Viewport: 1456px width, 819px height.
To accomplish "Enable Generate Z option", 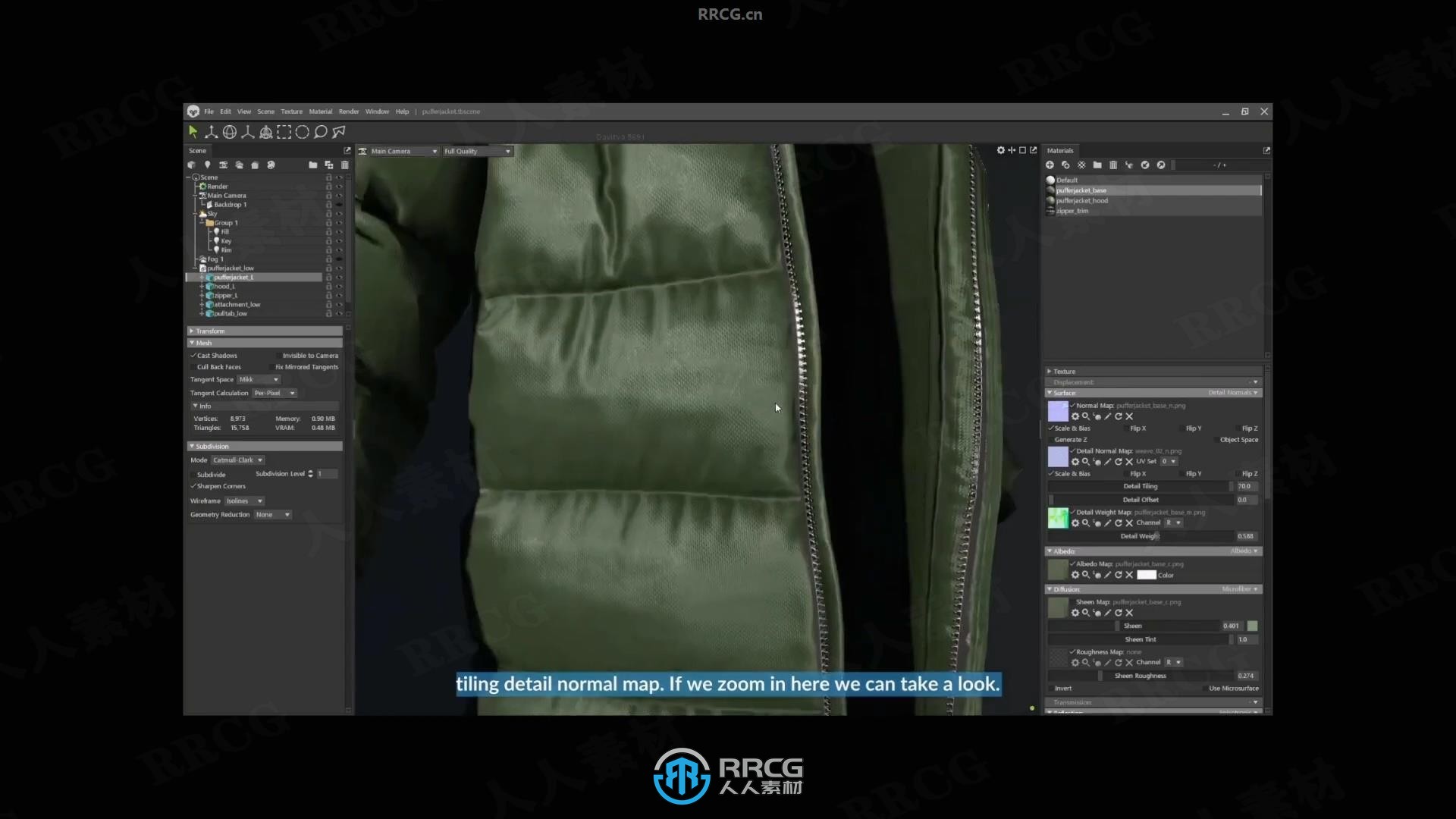I will click(1051, 440).
